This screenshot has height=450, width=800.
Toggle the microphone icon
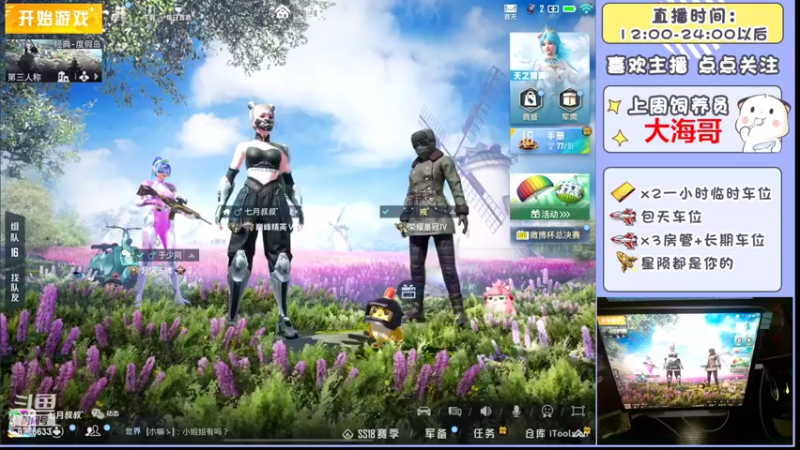click(516, 411)
